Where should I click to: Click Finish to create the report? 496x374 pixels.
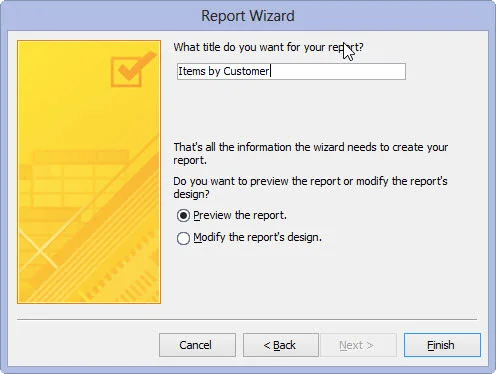coord(442,345)
